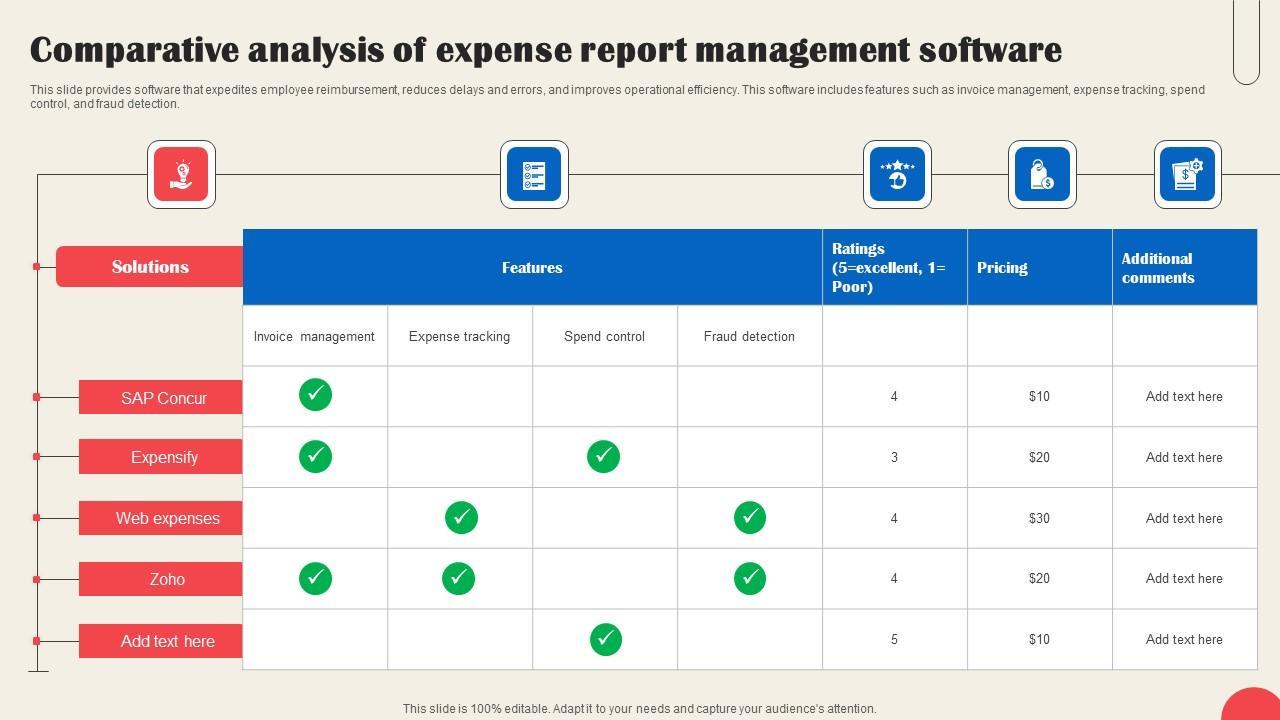1280x720 pixels.
Task: Click the SAP Concur row label
Action: click(x=163, y=398)
